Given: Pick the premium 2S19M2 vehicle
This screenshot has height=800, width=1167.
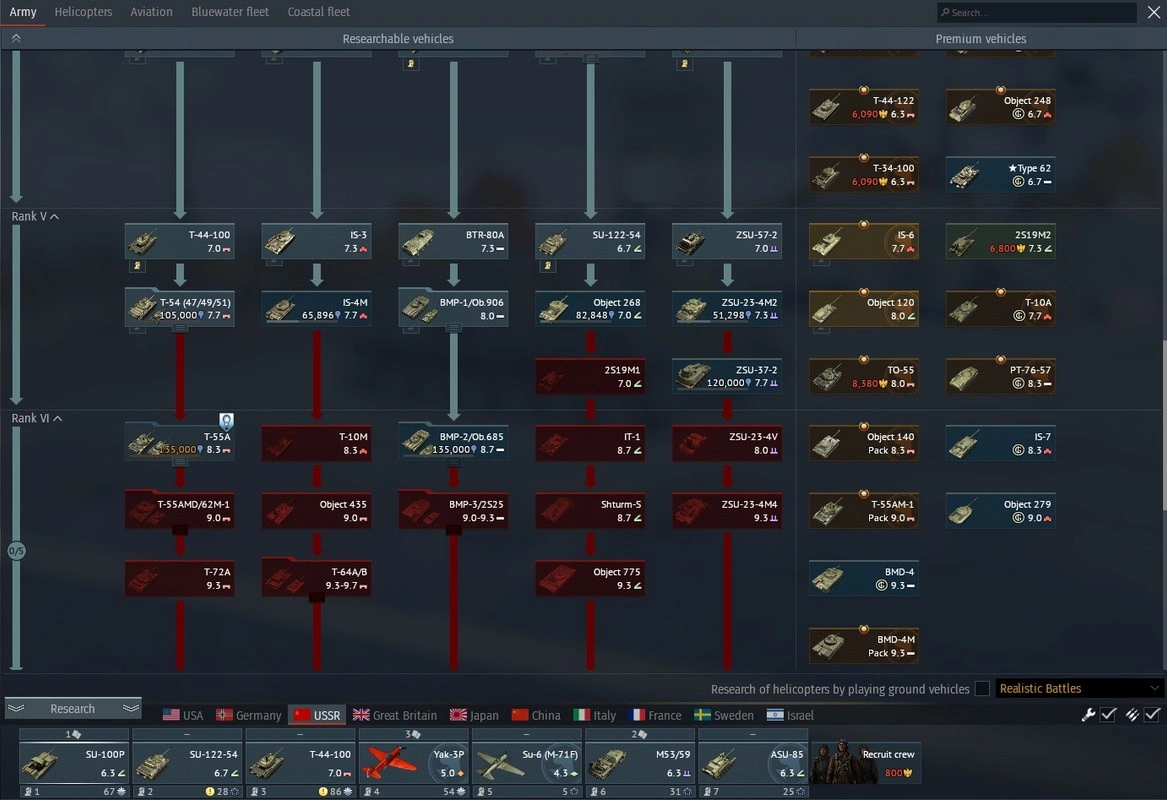Looking at the screenshot, I should (x=1000, y=242).
